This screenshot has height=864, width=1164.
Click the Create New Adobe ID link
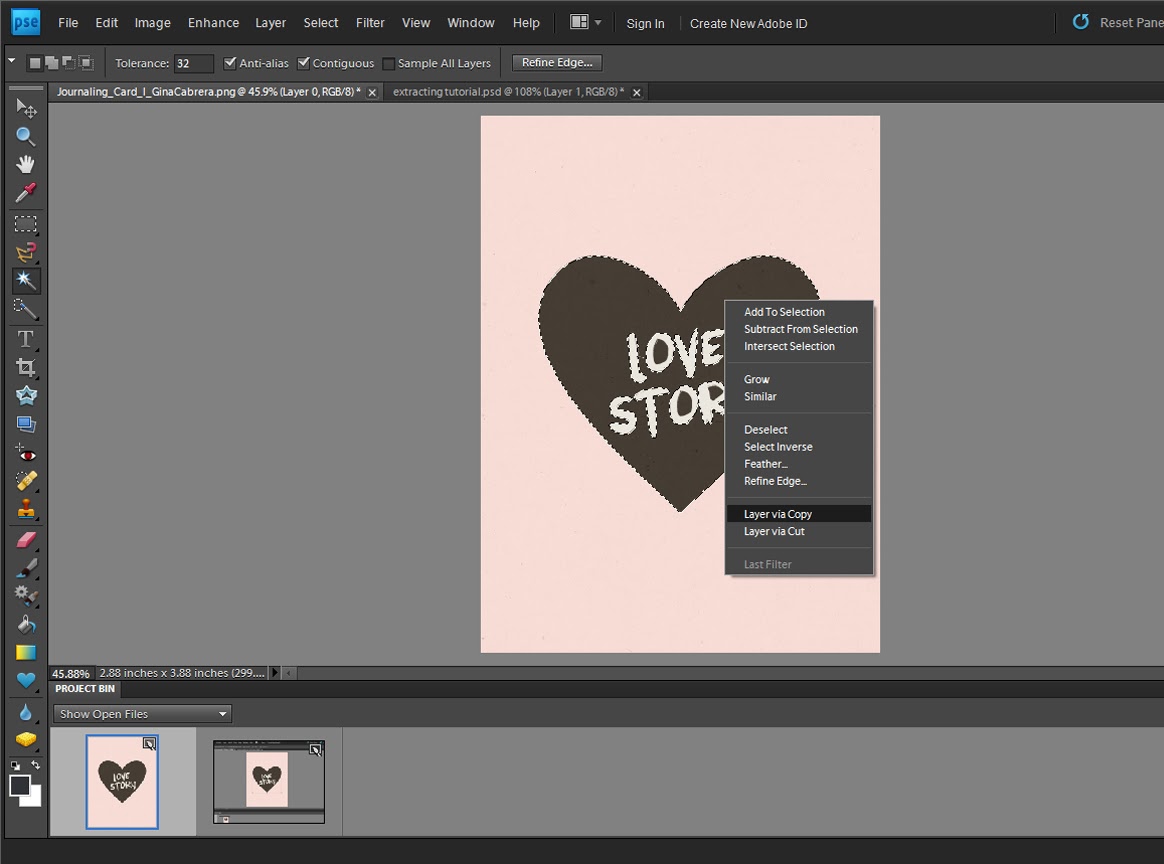click(x=748, y=23)
